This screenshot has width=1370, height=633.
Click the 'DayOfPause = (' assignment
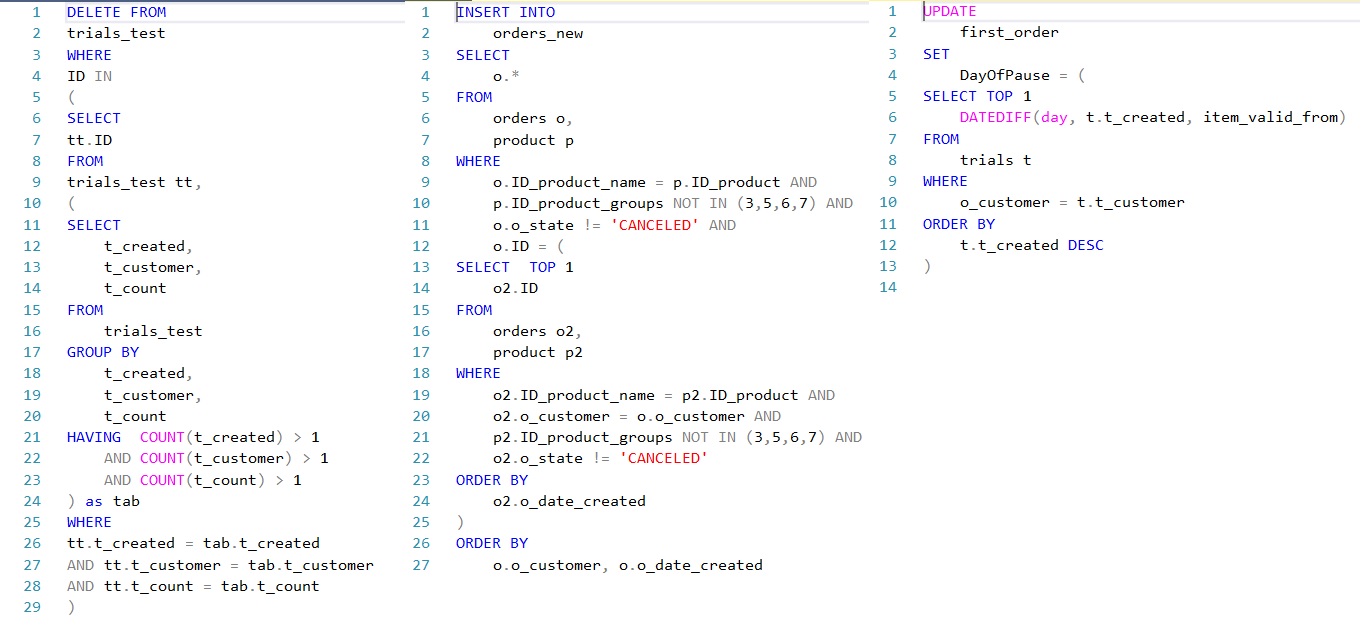[x=1023, y=75]
